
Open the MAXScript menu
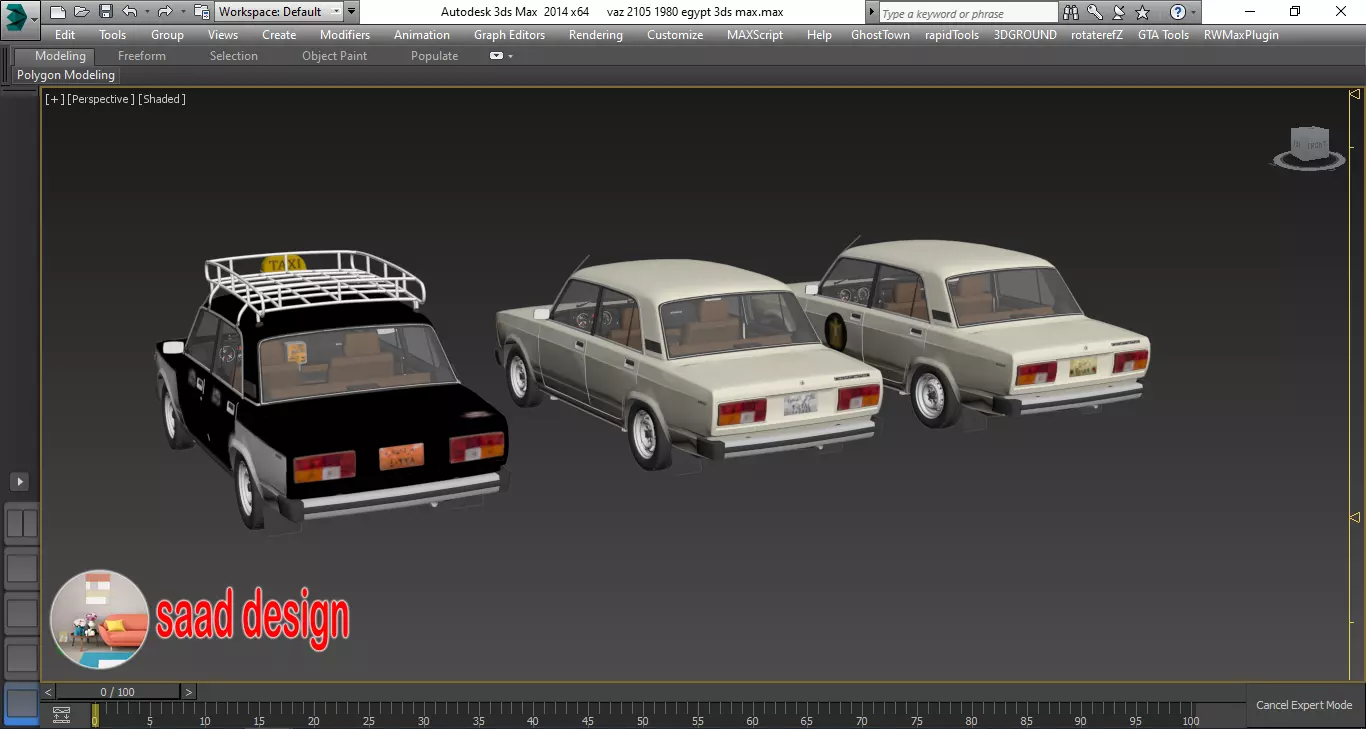click(755, 34)
